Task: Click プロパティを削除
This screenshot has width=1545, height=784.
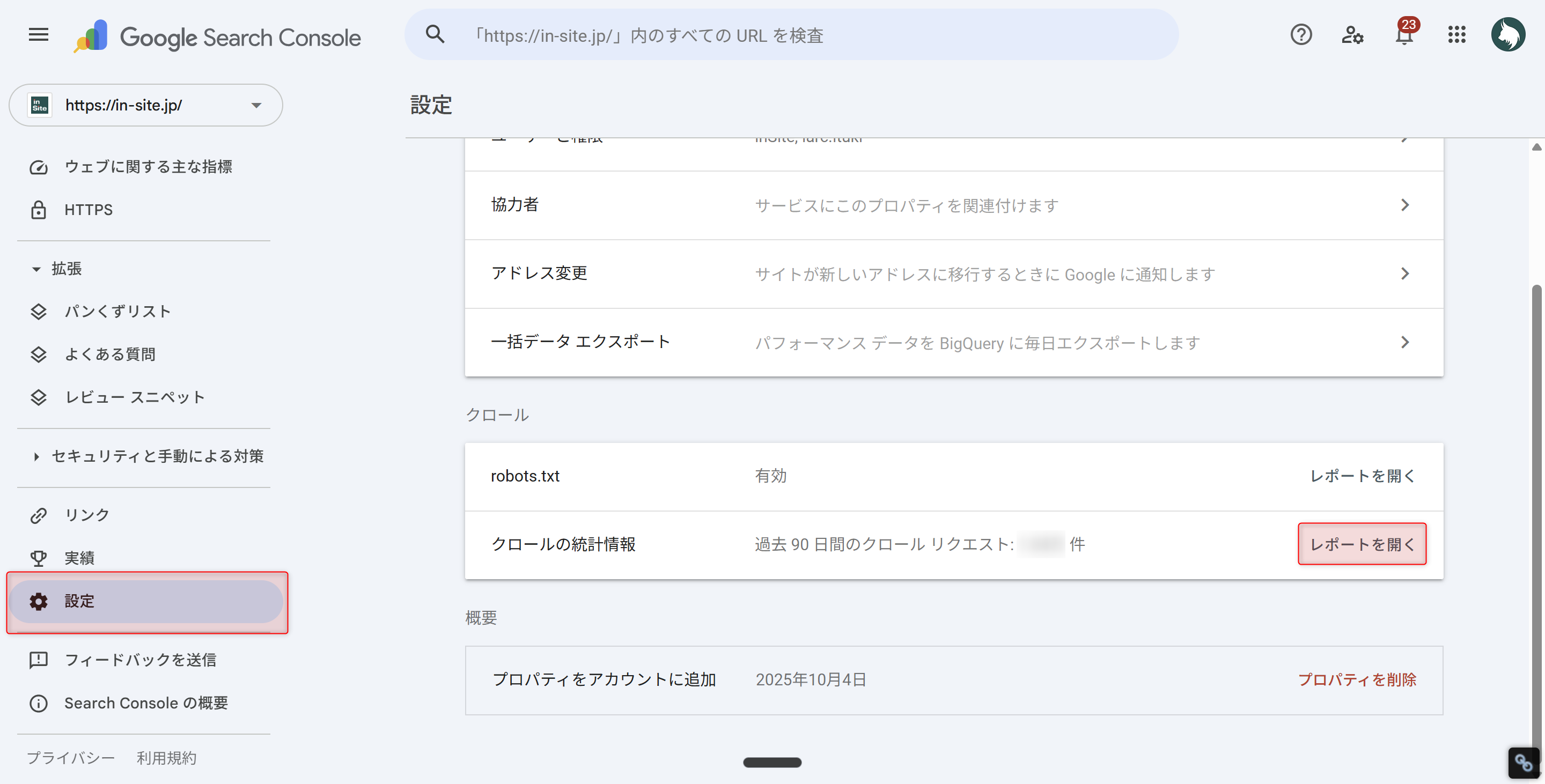Action: click(1358, 679)
